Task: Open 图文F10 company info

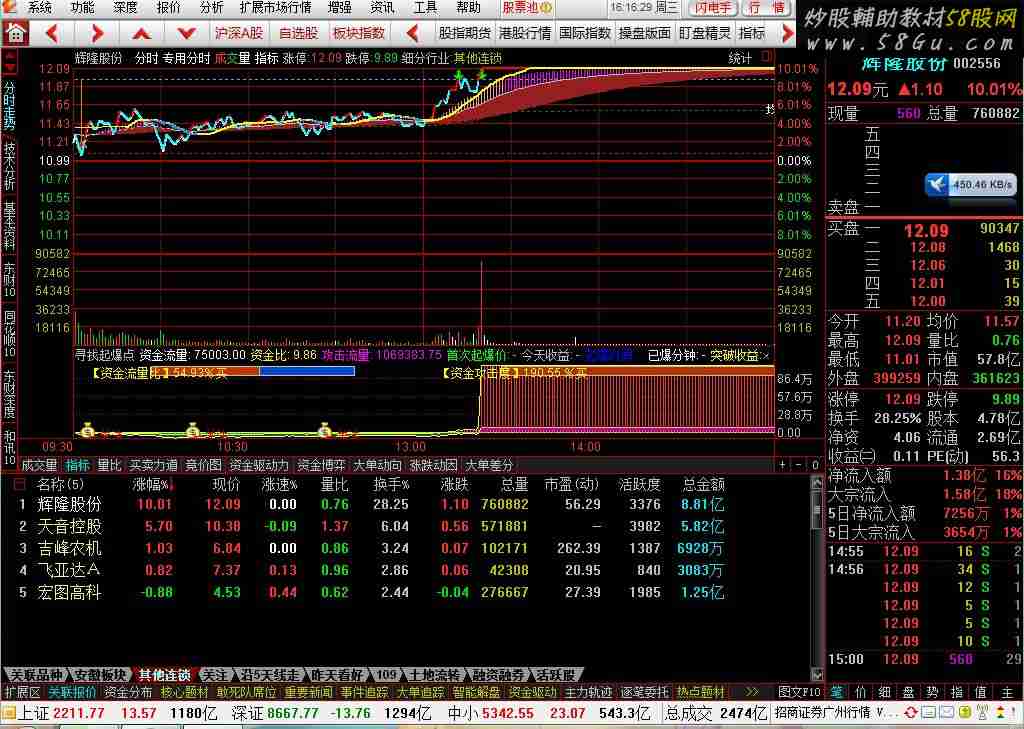Action: click(799, 692)
